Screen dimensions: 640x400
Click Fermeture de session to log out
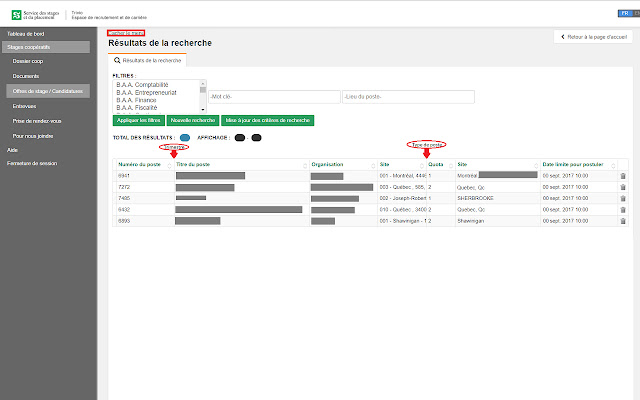point(32,163)
